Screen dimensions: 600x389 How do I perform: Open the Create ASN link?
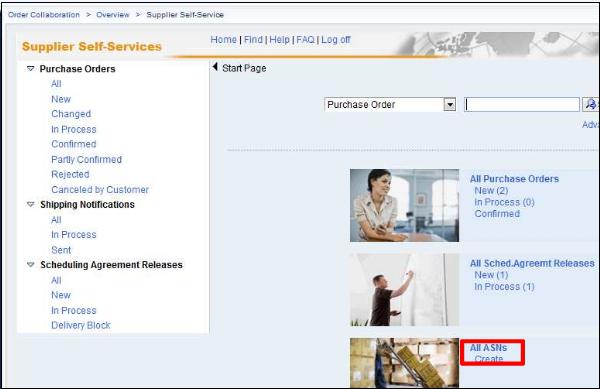[489, 359]
